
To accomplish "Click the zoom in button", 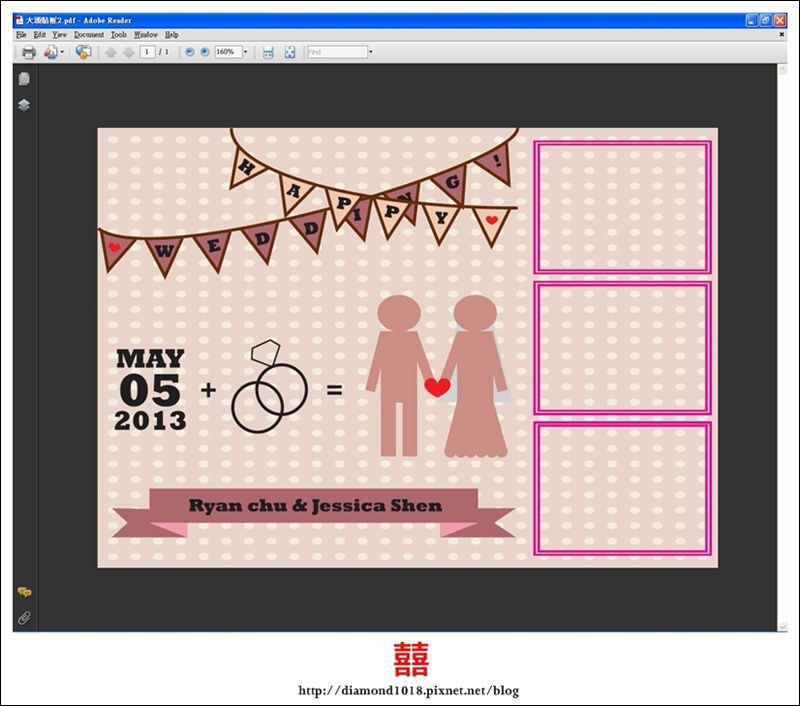I will tap(205, 52).
